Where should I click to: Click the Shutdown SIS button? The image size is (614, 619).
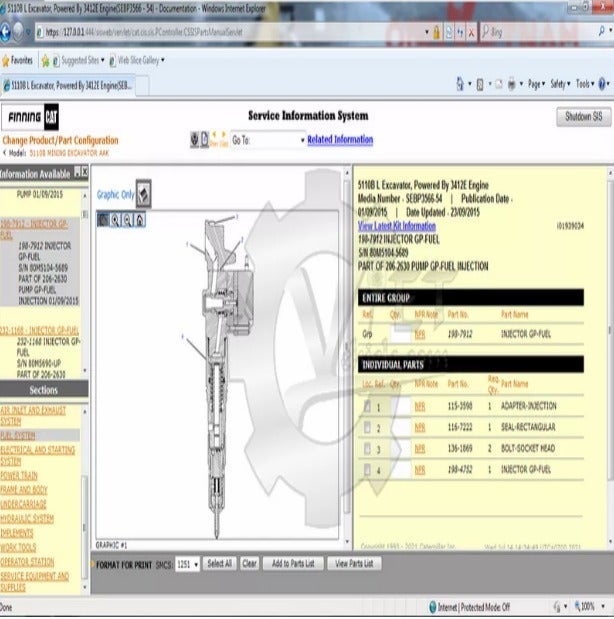pos(584,116)
